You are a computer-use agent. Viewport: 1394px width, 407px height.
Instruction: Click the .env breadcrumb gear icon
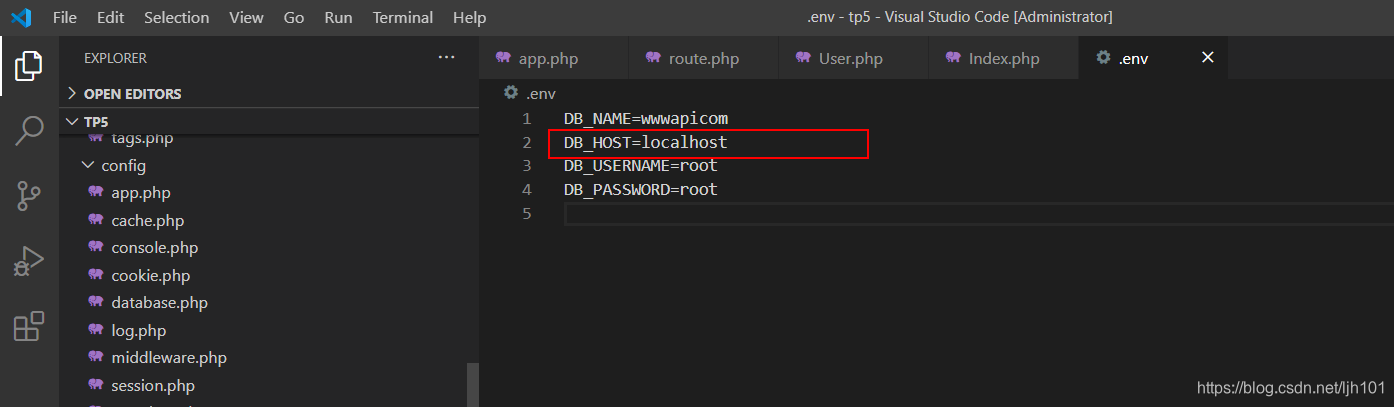tap(510, 93)
